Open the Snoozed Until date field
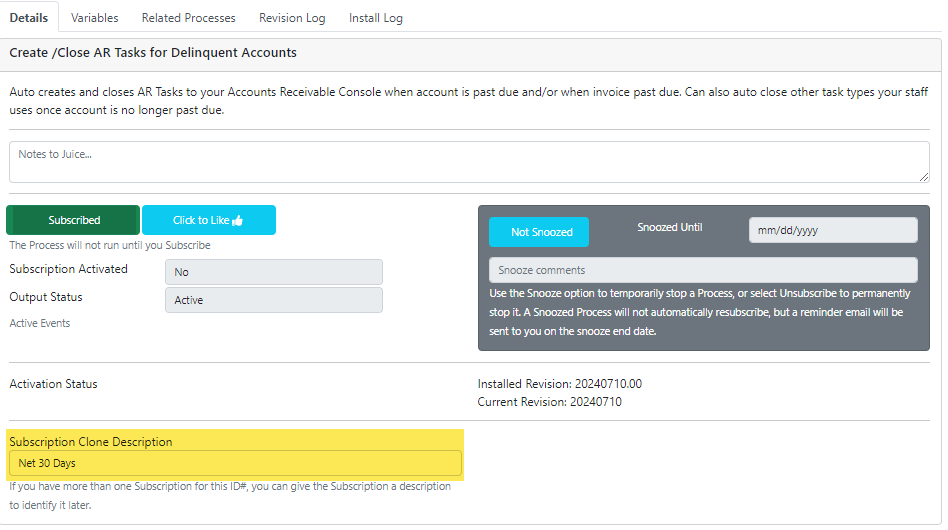The width and height of the screenshot is (948, 530). pyautogui.click(x=833, y=230)
